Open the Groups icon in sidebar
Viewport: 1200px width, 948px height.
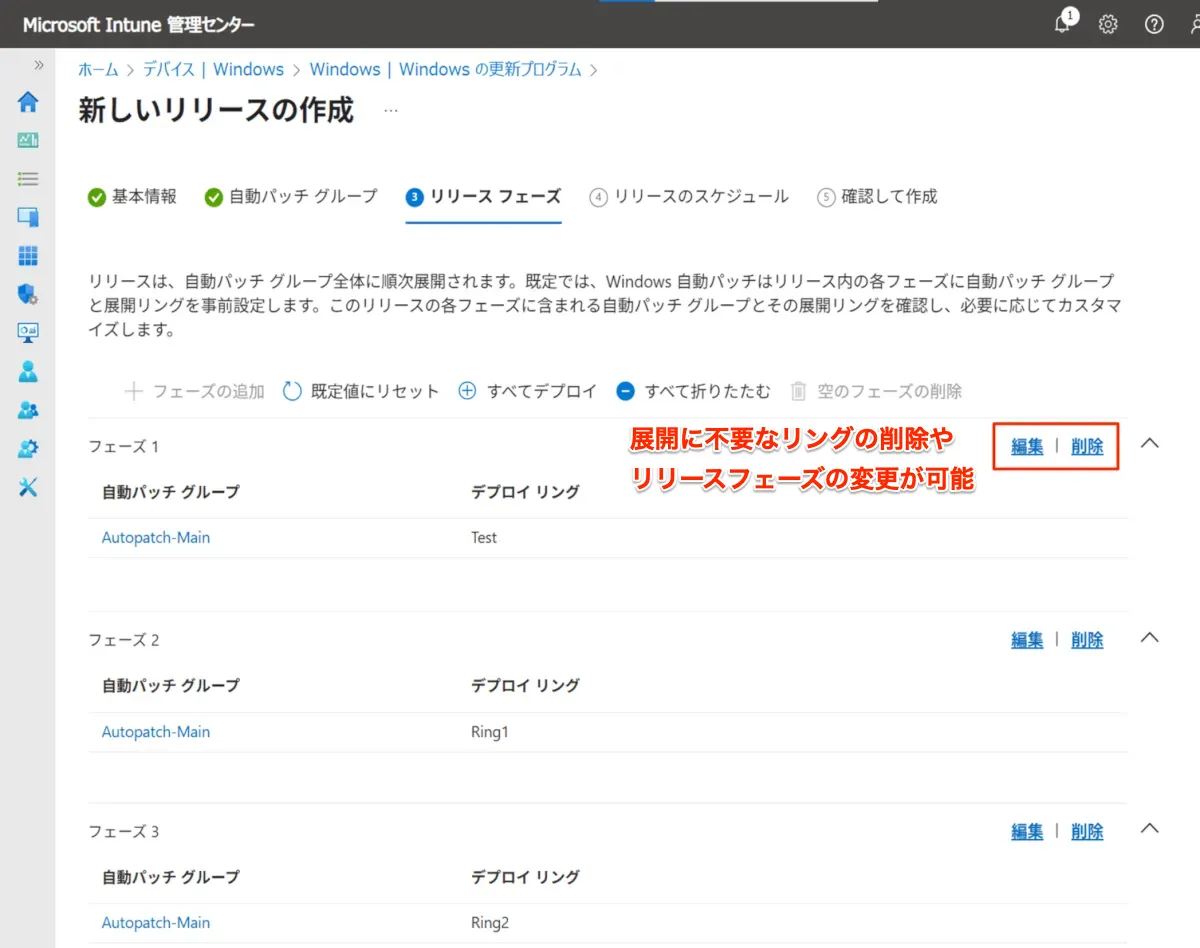(28, 410)
